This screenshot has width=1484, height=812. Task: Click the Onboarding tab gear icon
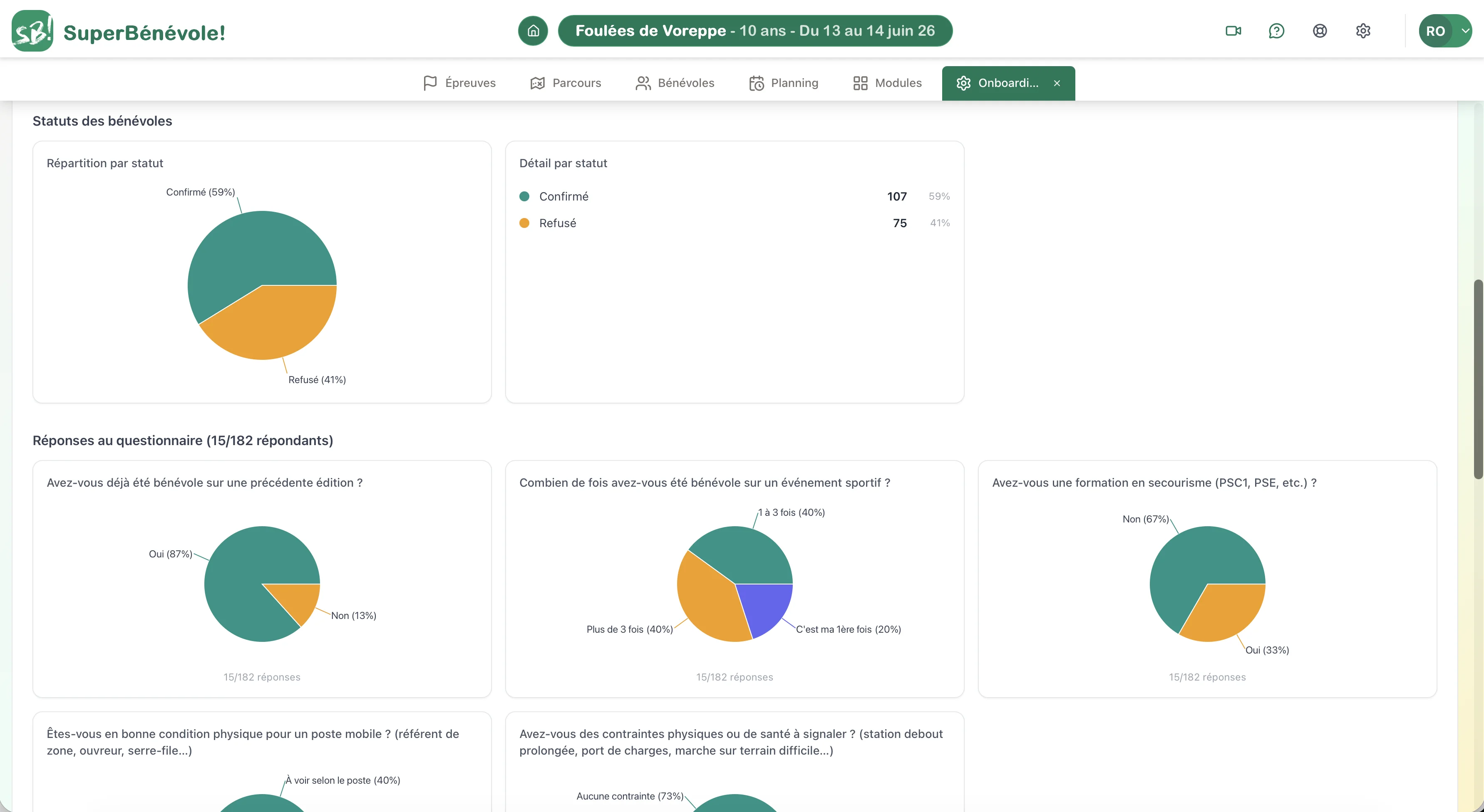(964, 83)
